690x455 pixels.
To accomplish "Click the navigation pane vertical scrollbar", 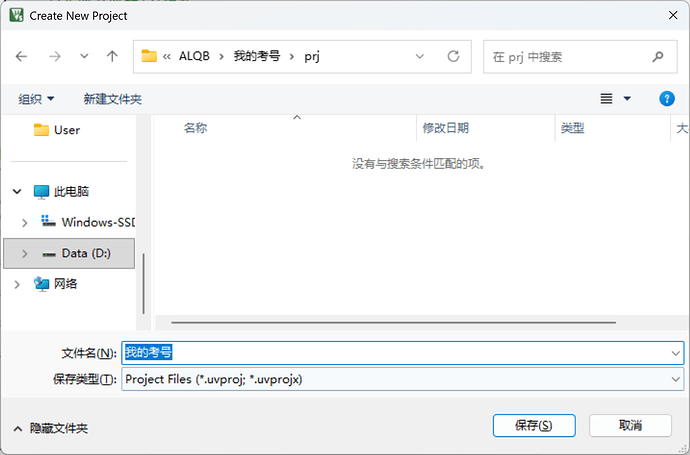I will [143, 283].
